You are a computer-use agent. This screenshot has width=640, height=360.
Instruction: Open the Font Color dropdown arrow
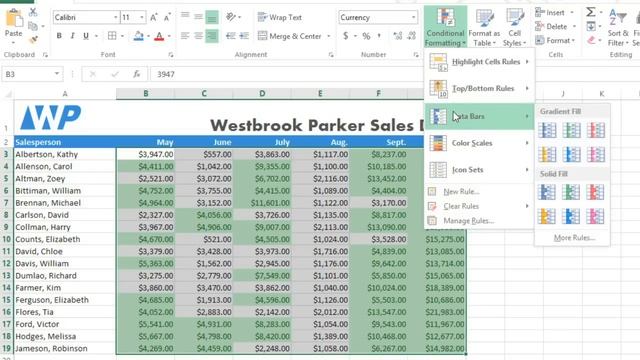pyautogui.click(x=169, y=36)
